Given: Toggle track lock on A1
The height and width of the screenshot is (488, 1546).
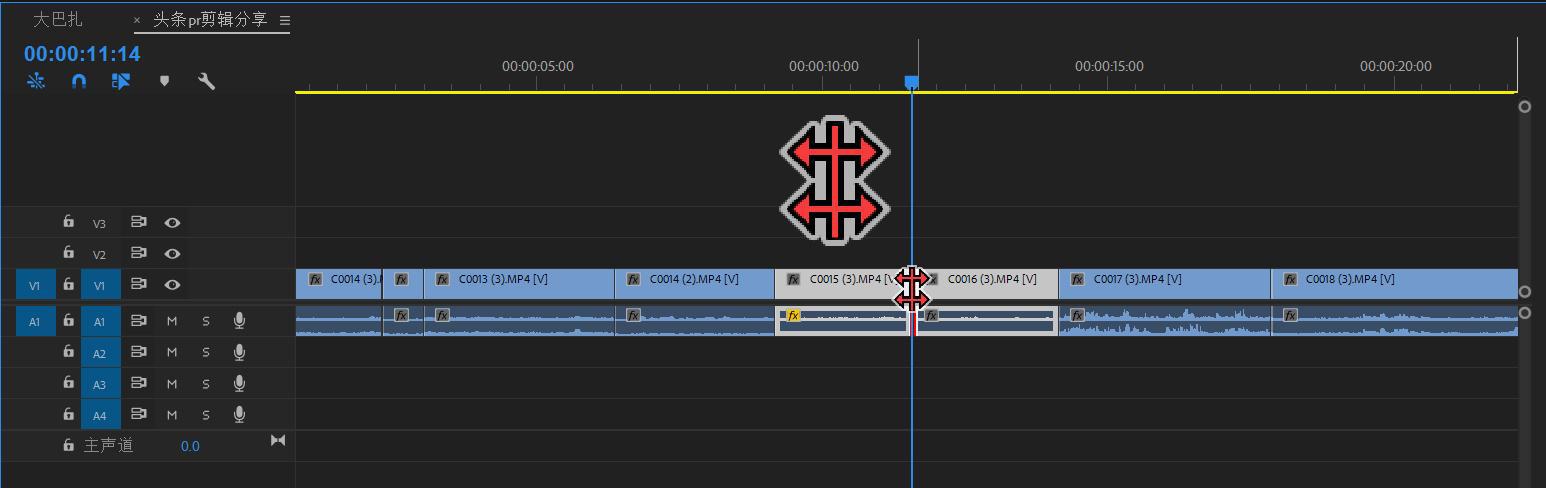Looking at the screenshot, I should point(68,321).
